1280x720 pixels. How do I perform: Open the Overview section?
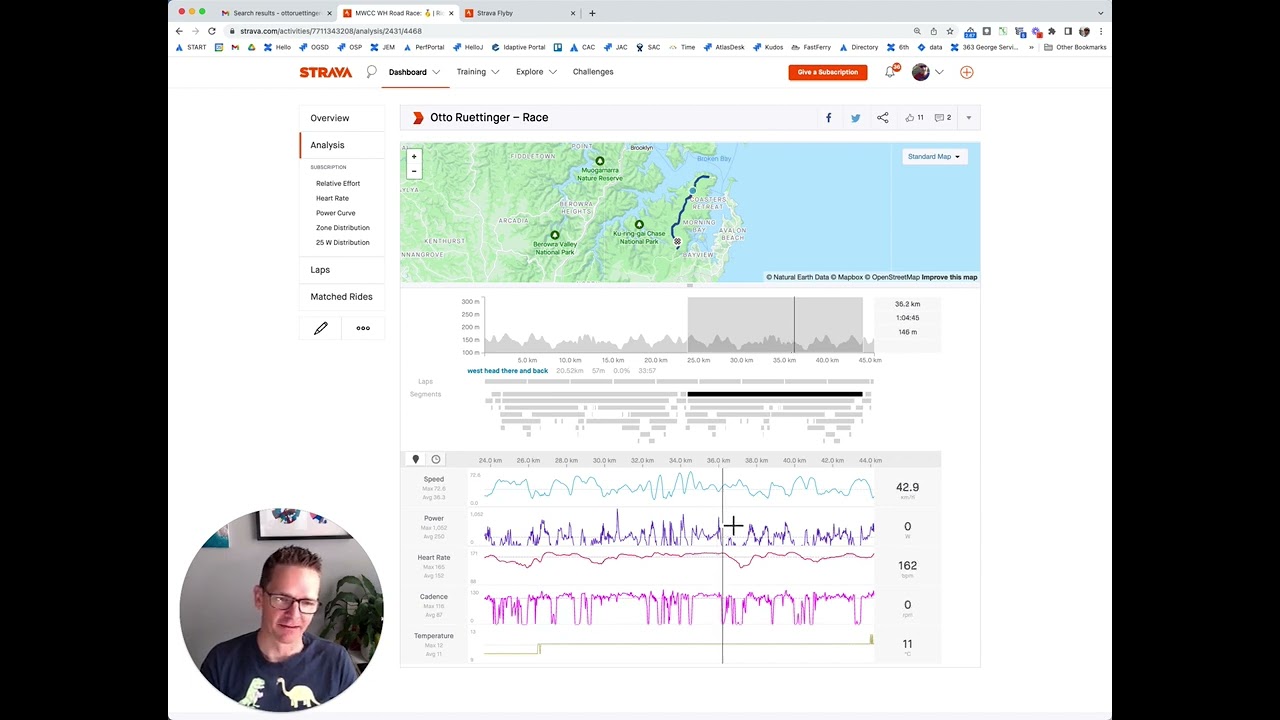[330, 118]
